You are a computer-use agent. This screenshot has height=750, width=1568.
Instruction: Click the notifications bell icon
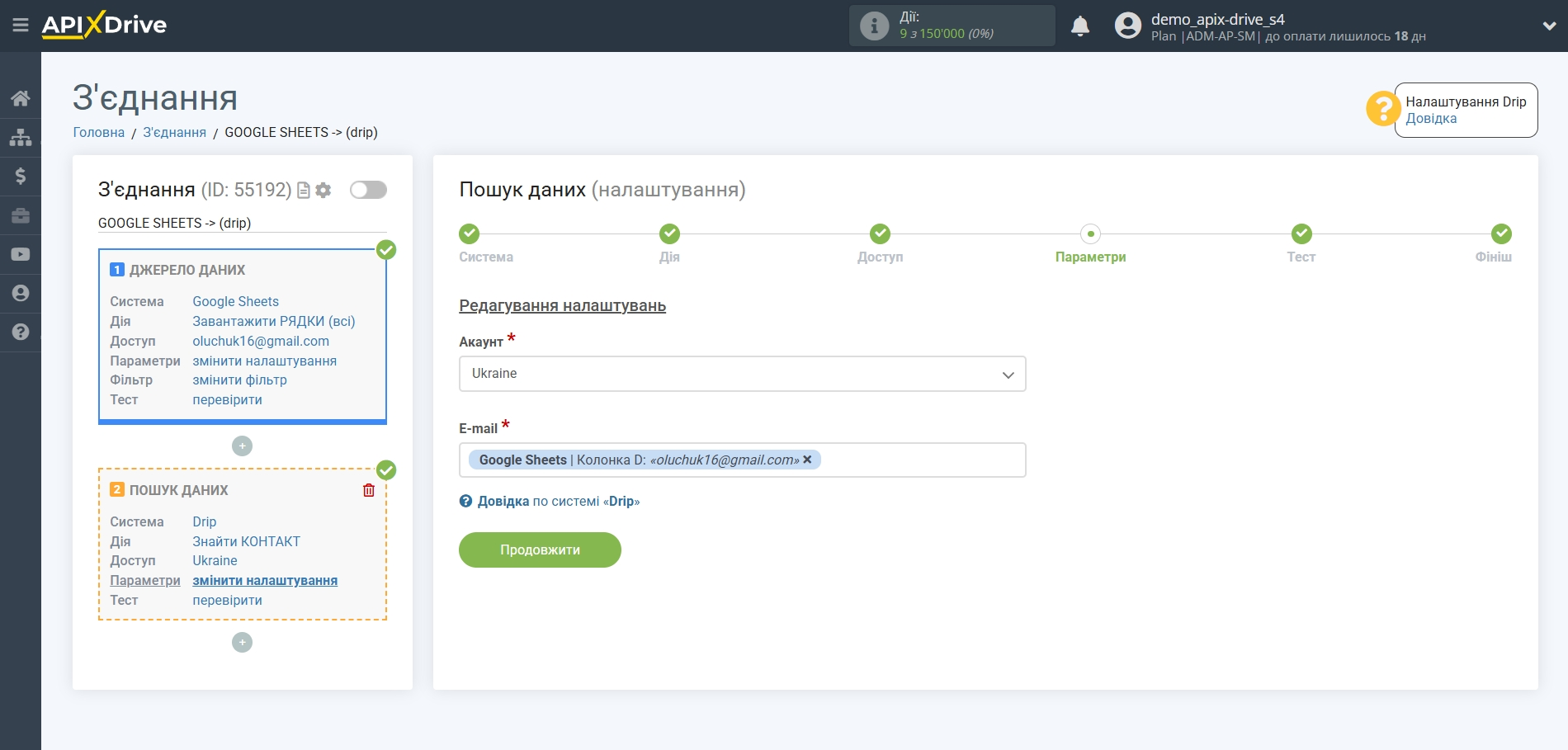(1080, 26)
